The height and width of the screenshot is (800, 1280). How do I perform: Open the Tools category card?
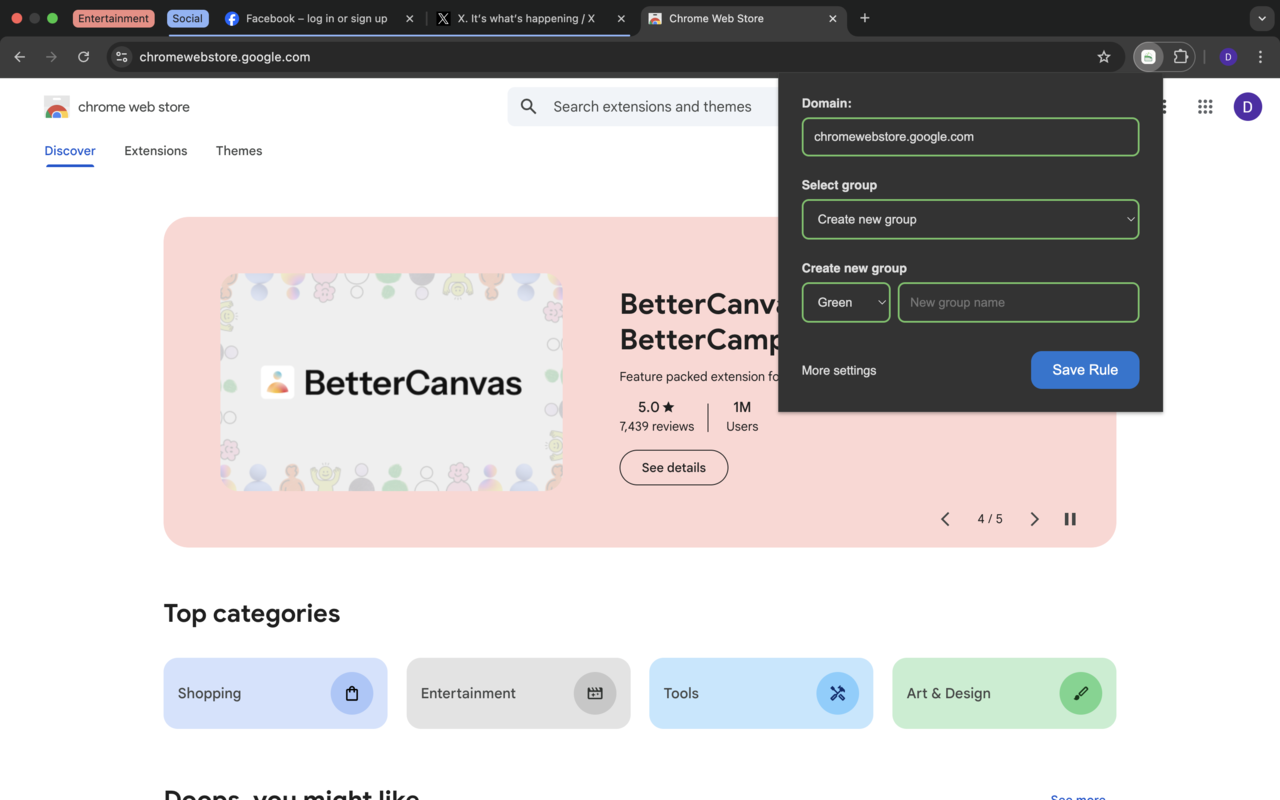761,693
